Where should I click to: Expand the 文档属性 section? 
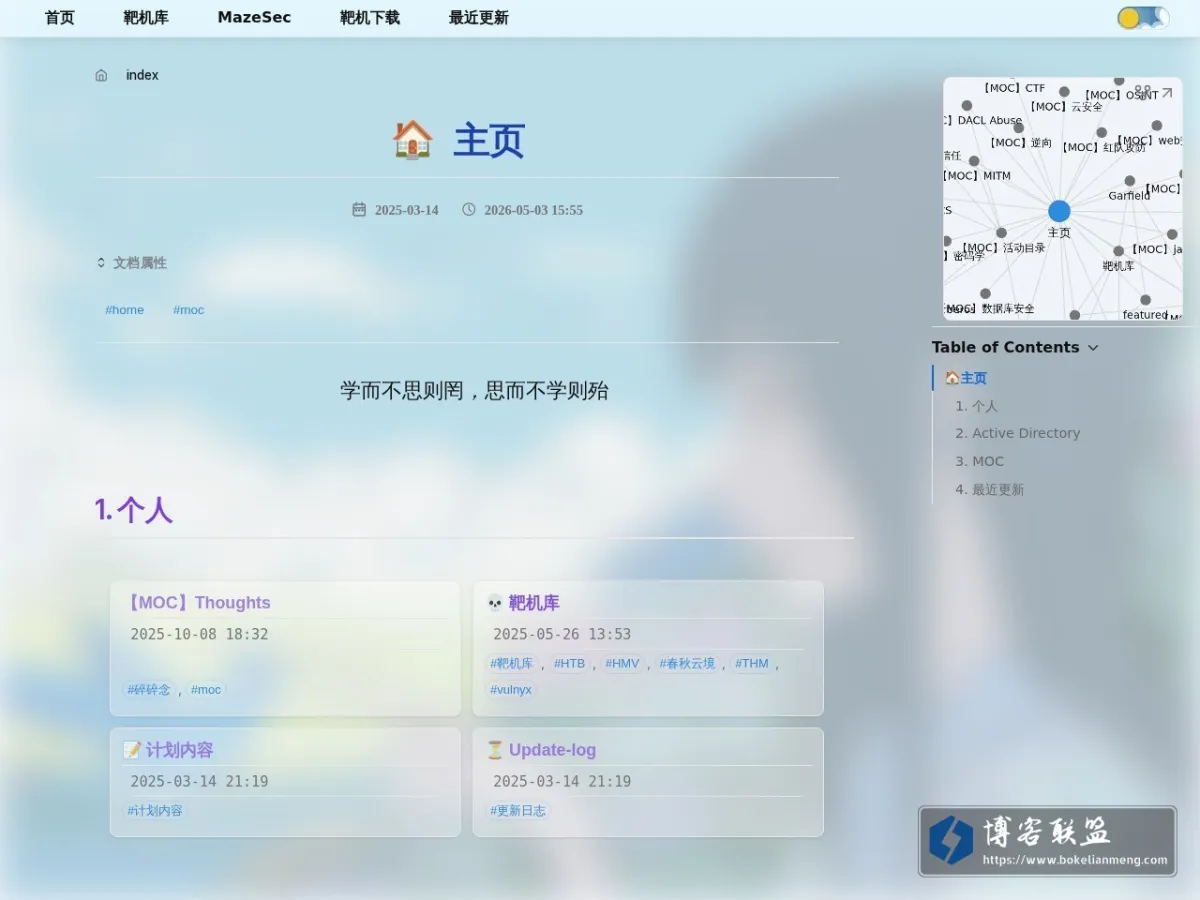tap(131, 263)
